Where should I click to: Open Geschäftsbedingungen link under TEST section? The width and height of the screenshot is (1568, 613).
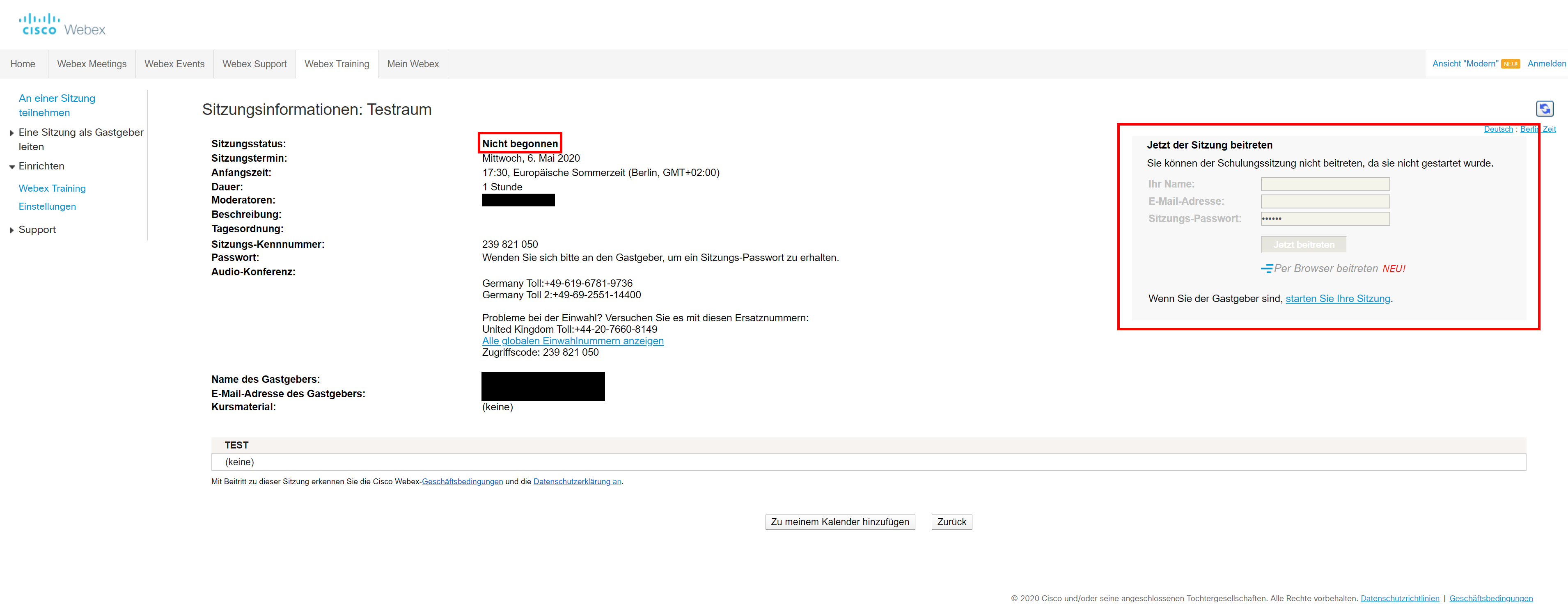click(462, 482)
